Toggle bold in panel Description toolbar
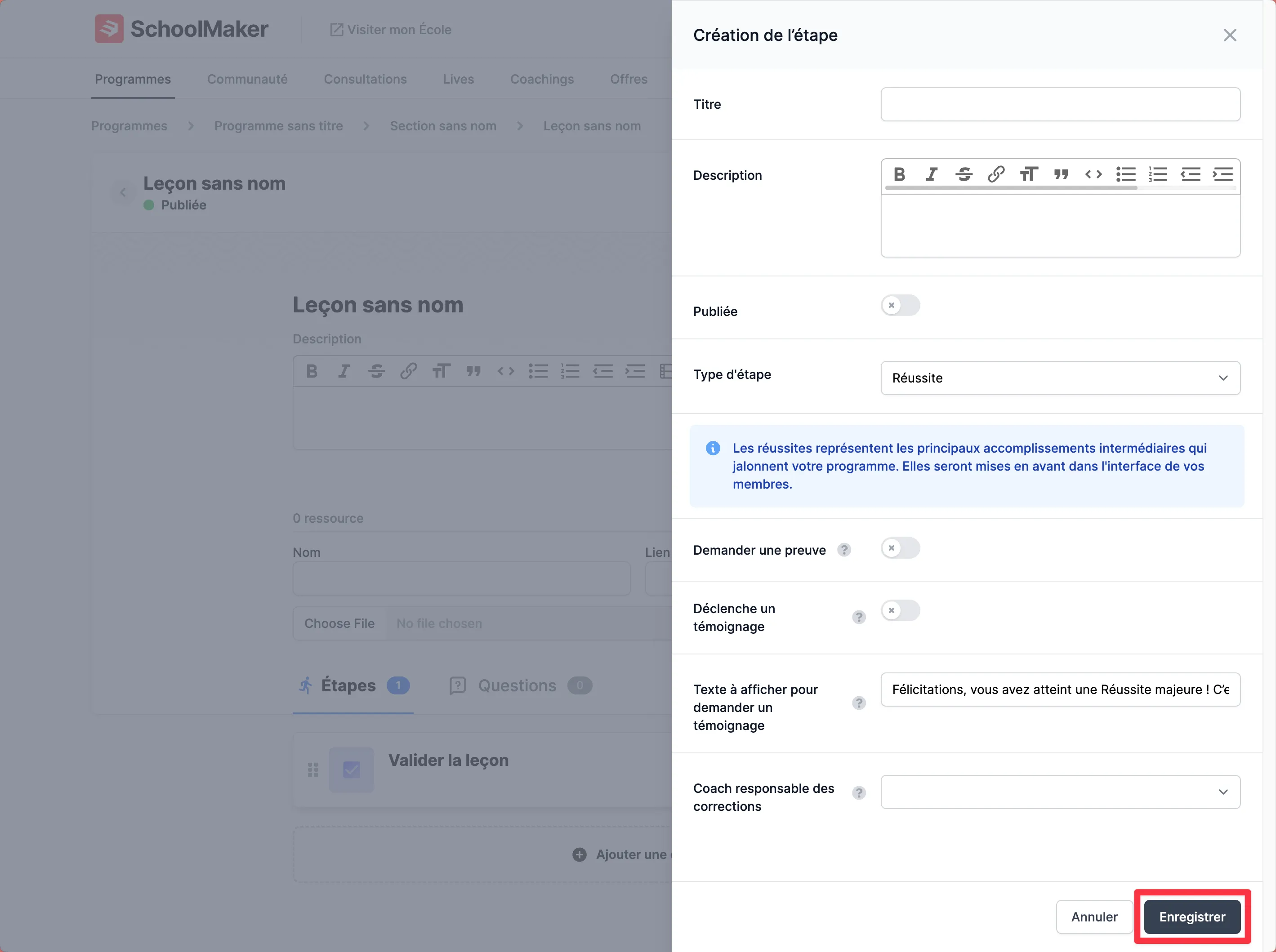This screenshot has width=1276, height=952. [x=899, y=174]
